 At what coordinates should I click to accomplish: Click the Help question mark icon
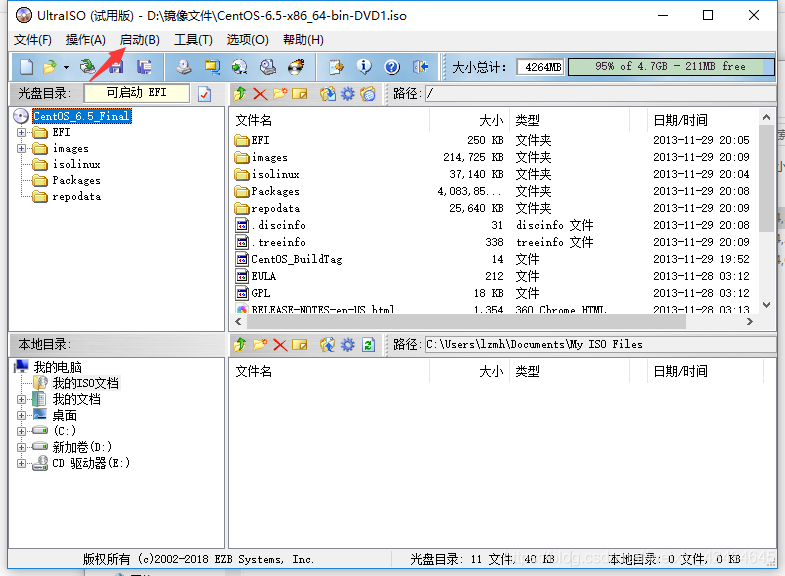pos(392,67)
